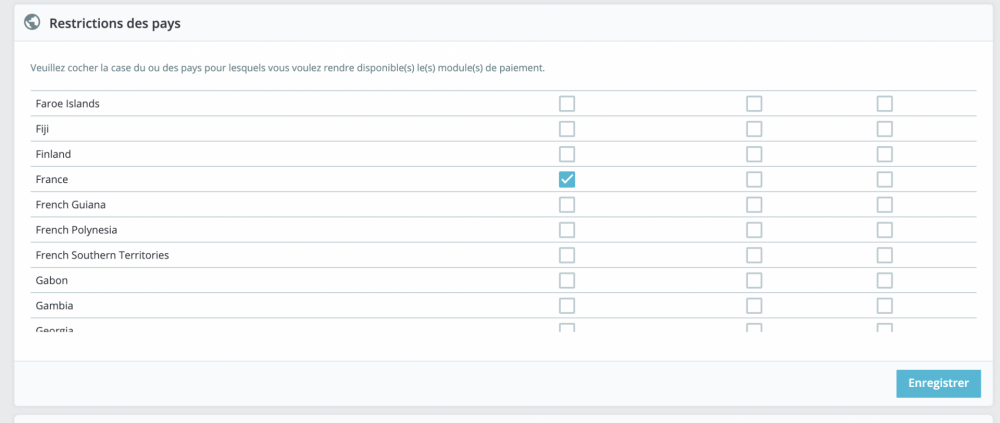
Task: Click the France country row label
Action: click(x=51, y=180)
